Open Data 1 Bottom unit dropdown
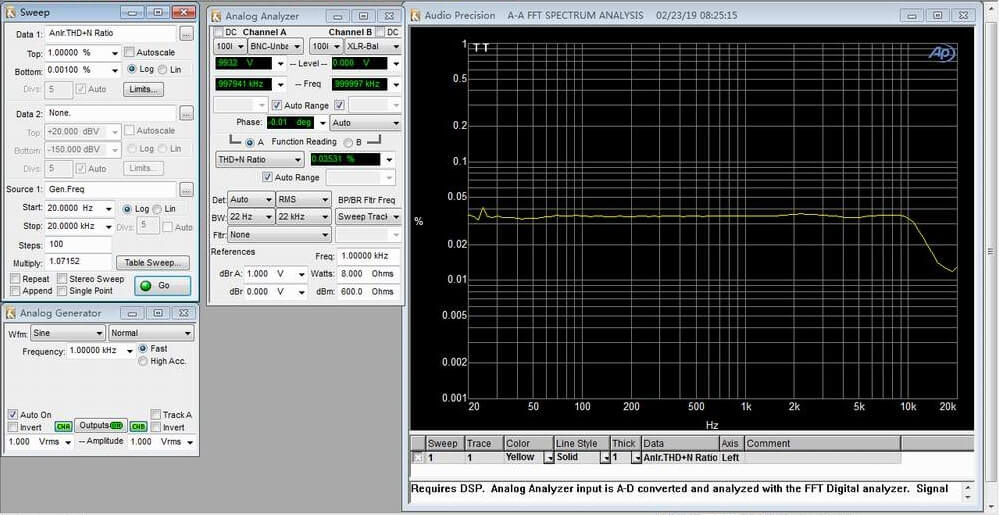This screenshot has width=999, height=515. click(x=115, y=70)
